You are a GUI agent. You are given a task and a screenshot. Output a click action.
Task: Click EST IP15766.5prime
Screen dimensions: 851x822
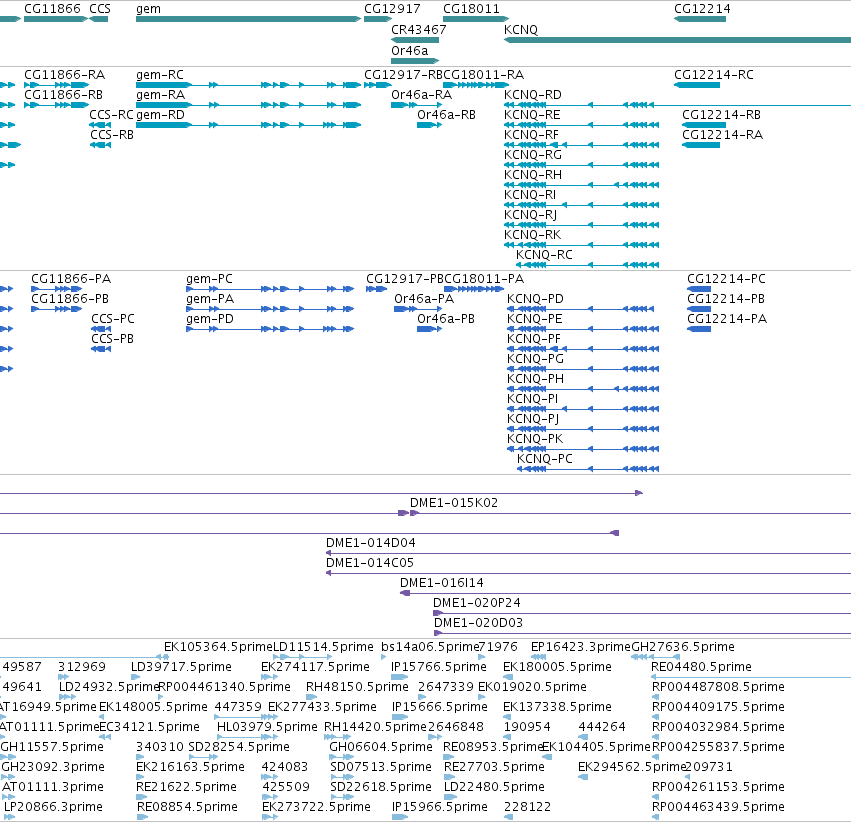(x=399, y=677)
